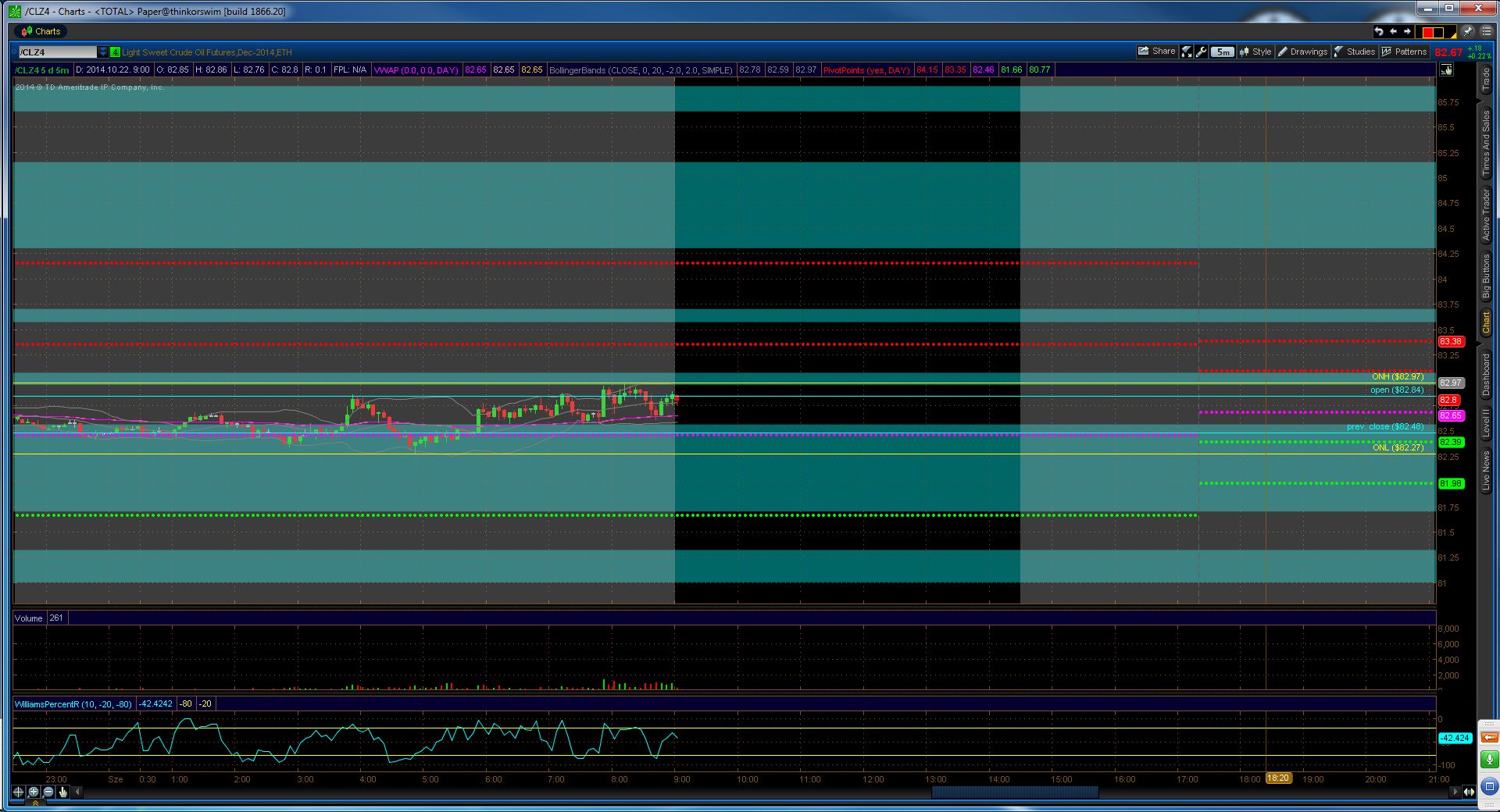Click the time axis expansion arrows icon
Screen dimensions: 1500x812
1469,792
